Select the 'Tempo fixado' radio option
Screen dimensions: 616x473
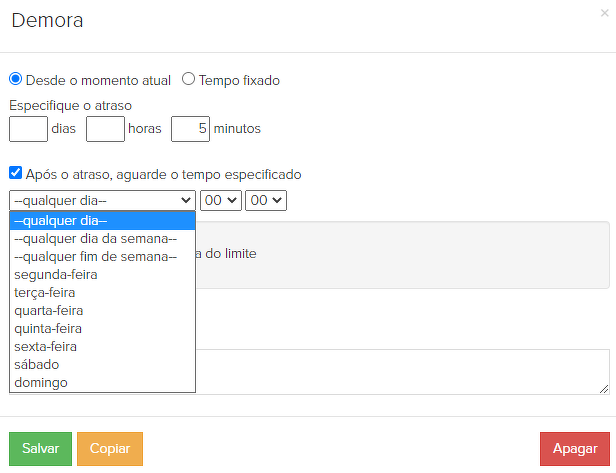pyautogui.click(x=188, y=80)
